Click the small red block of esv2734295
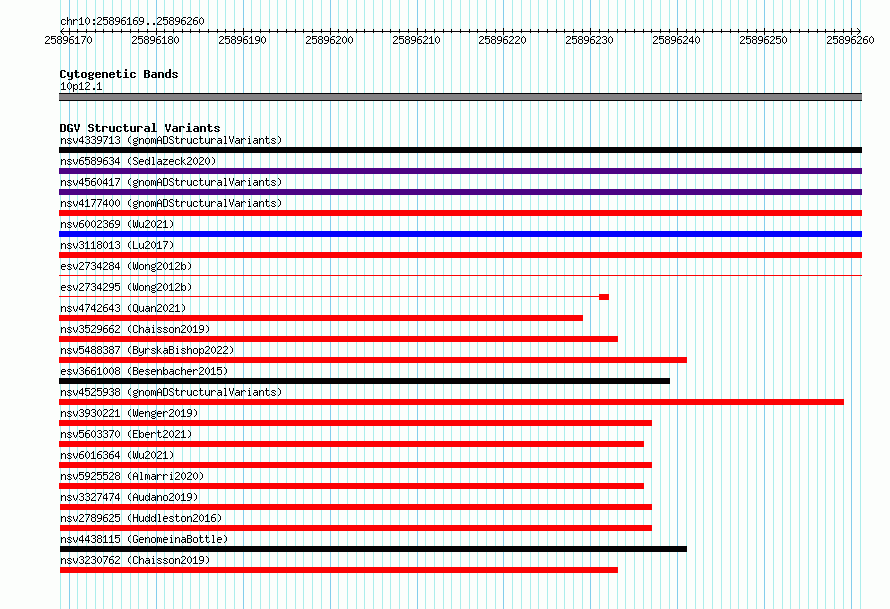This screenshot has height=609, width=890. 604,297
